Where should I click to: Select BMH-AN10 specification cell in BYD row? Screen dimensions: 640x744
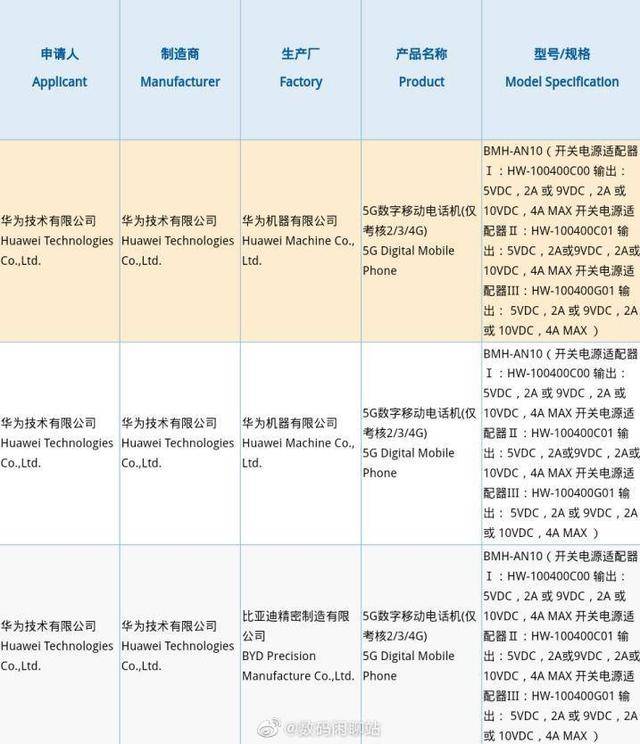(561, 645)
